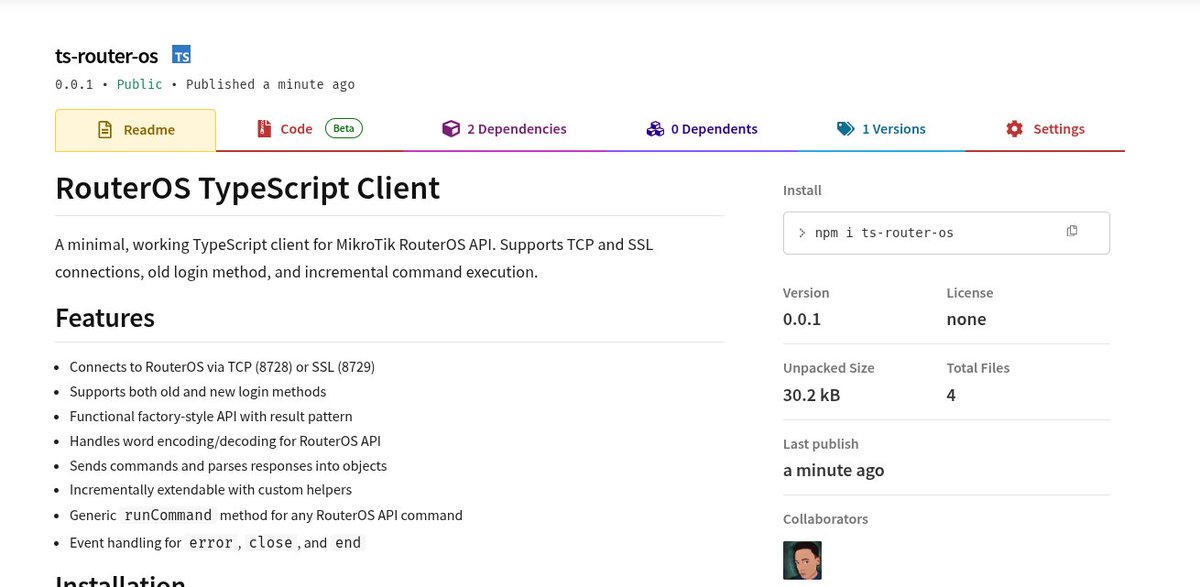Click the end inline code word

[348, 542]
